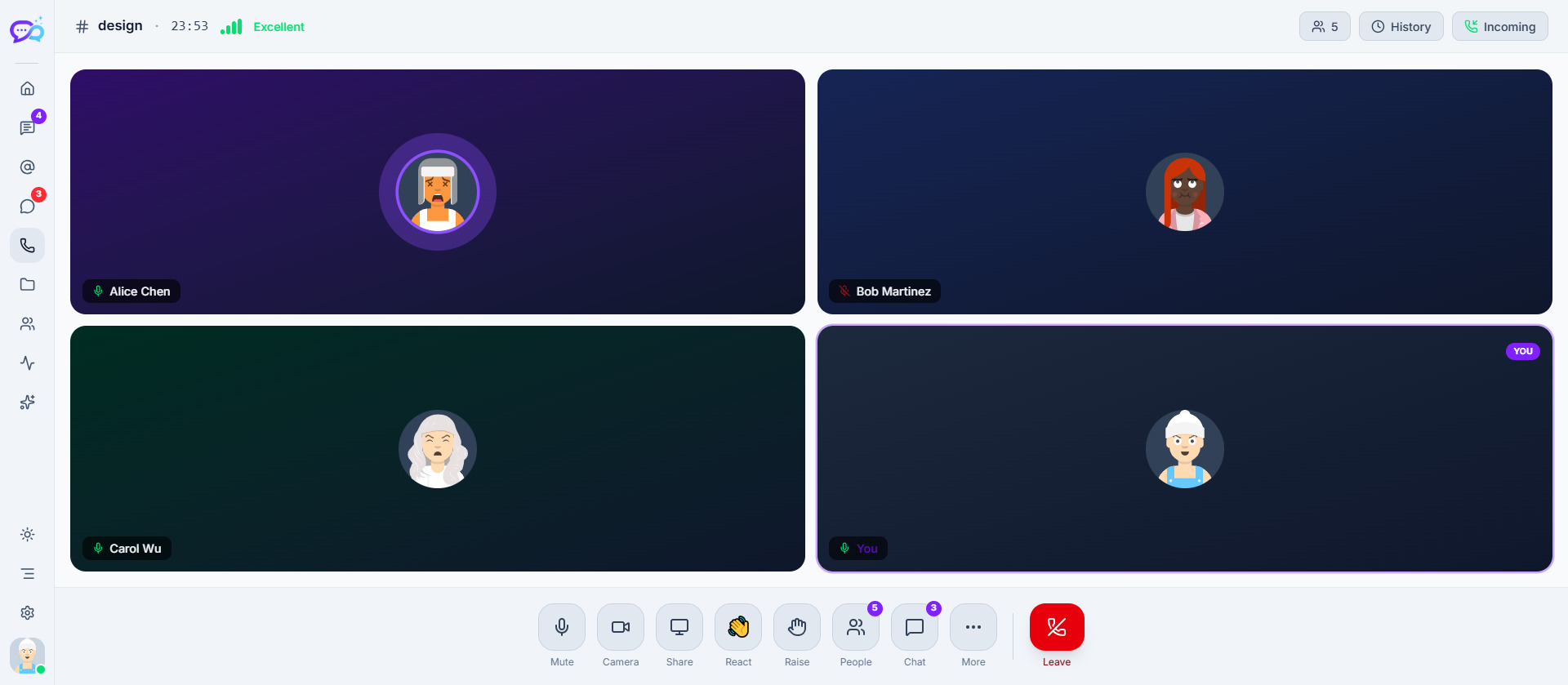The image size is (1568, 685).
Task: Open the activity pulse icon
Action: pos(27,363)
